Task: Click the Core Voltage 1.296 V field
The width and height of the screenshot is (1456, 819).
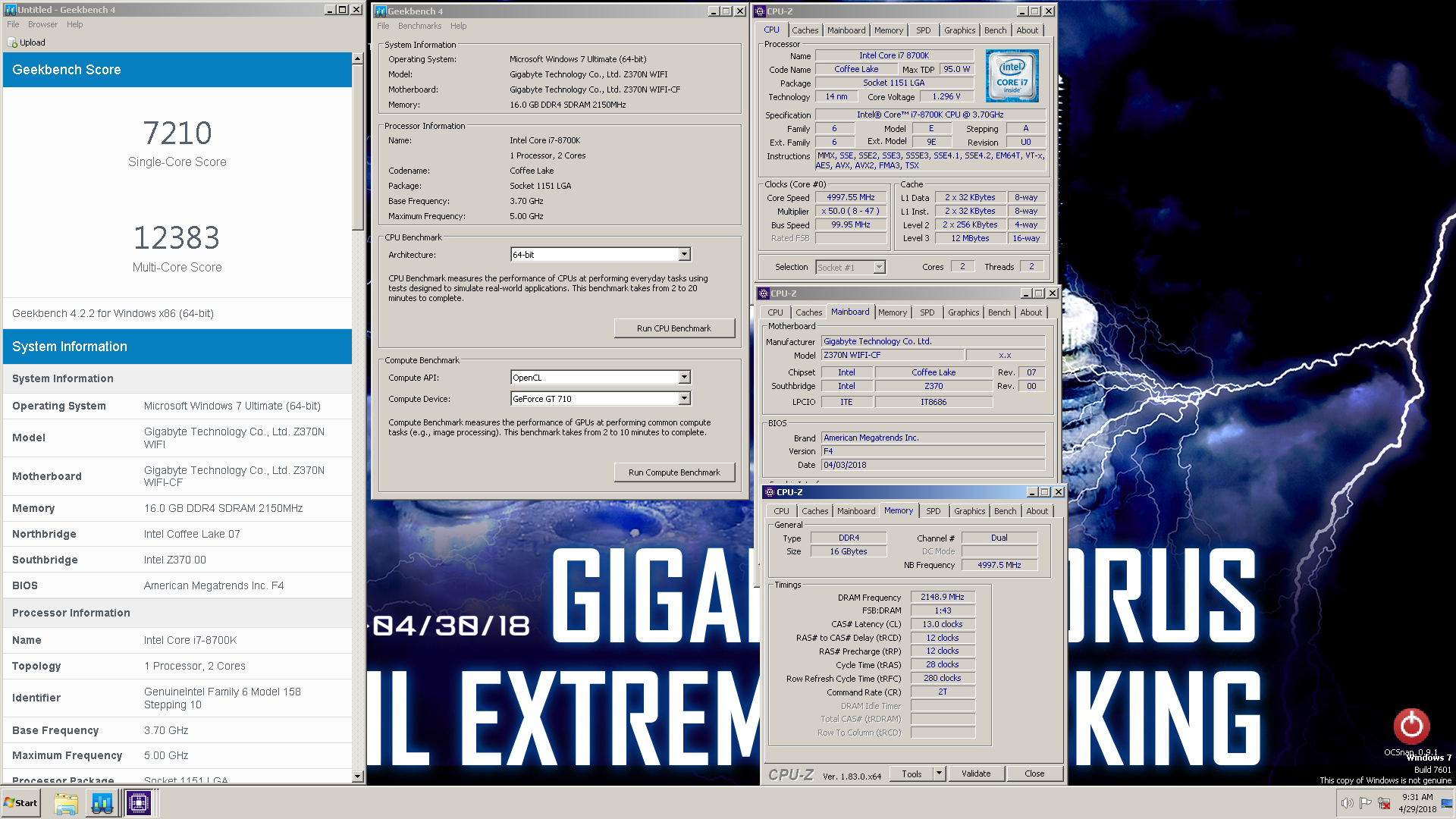Action: pos(946,96)
